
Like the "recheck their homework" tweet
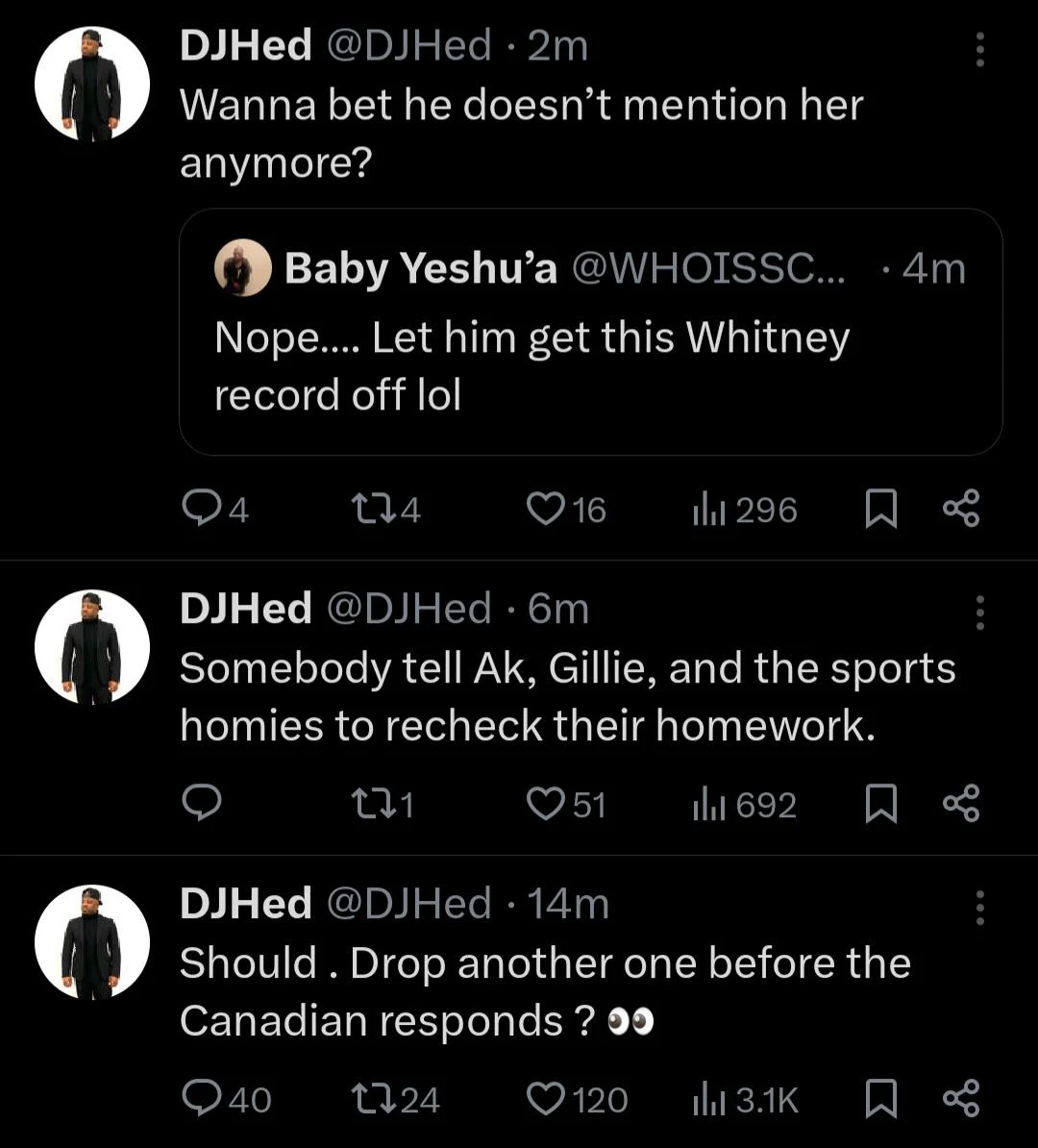pyautogui.click(x=546, y=804)
